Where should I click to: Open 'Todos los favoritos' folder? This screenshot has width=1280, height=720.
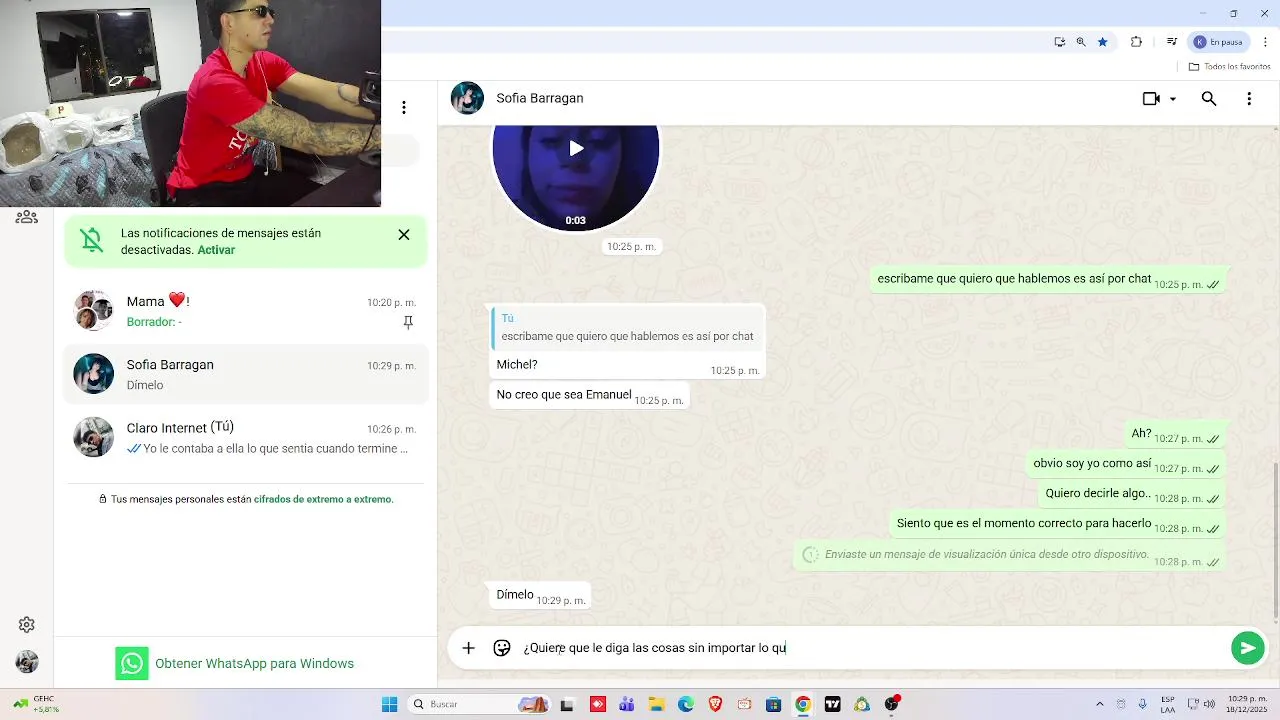(1229, 67)
